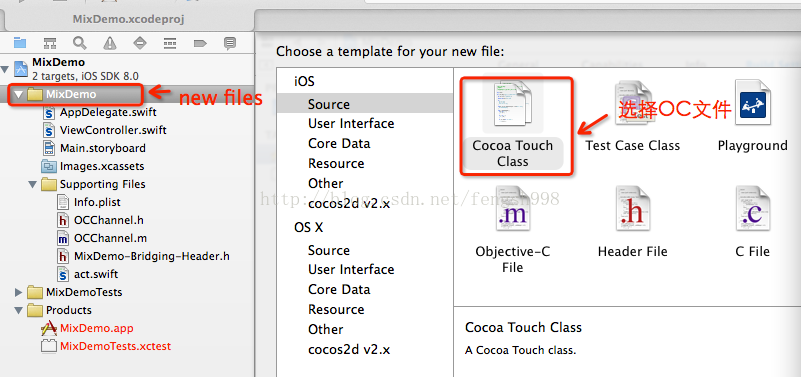Open the Find navigator magnifier icon

pyautogui.click(x=79, y=43)
